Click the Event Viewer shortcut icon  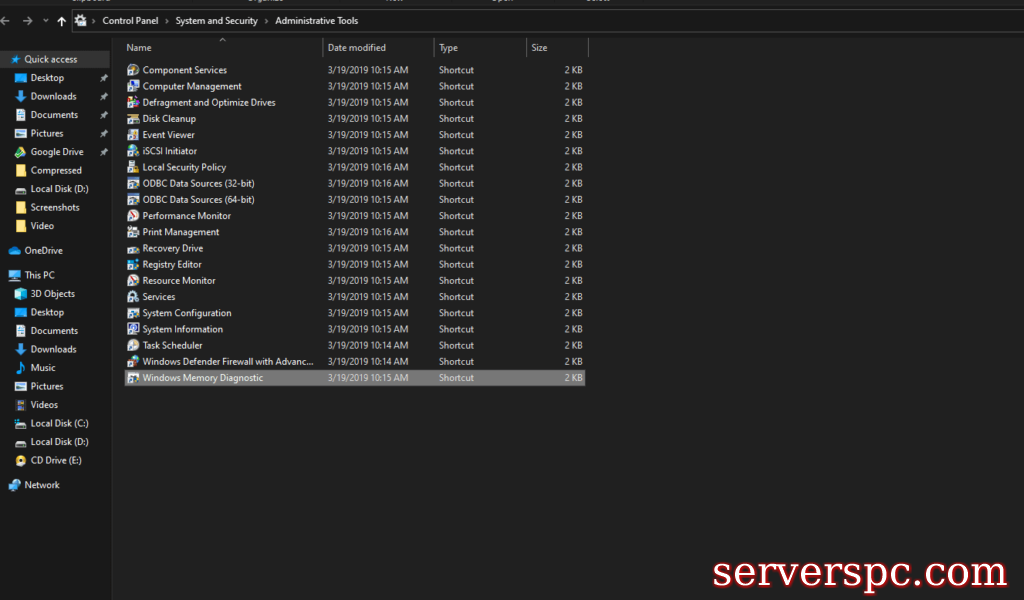[x=133, y=135]
